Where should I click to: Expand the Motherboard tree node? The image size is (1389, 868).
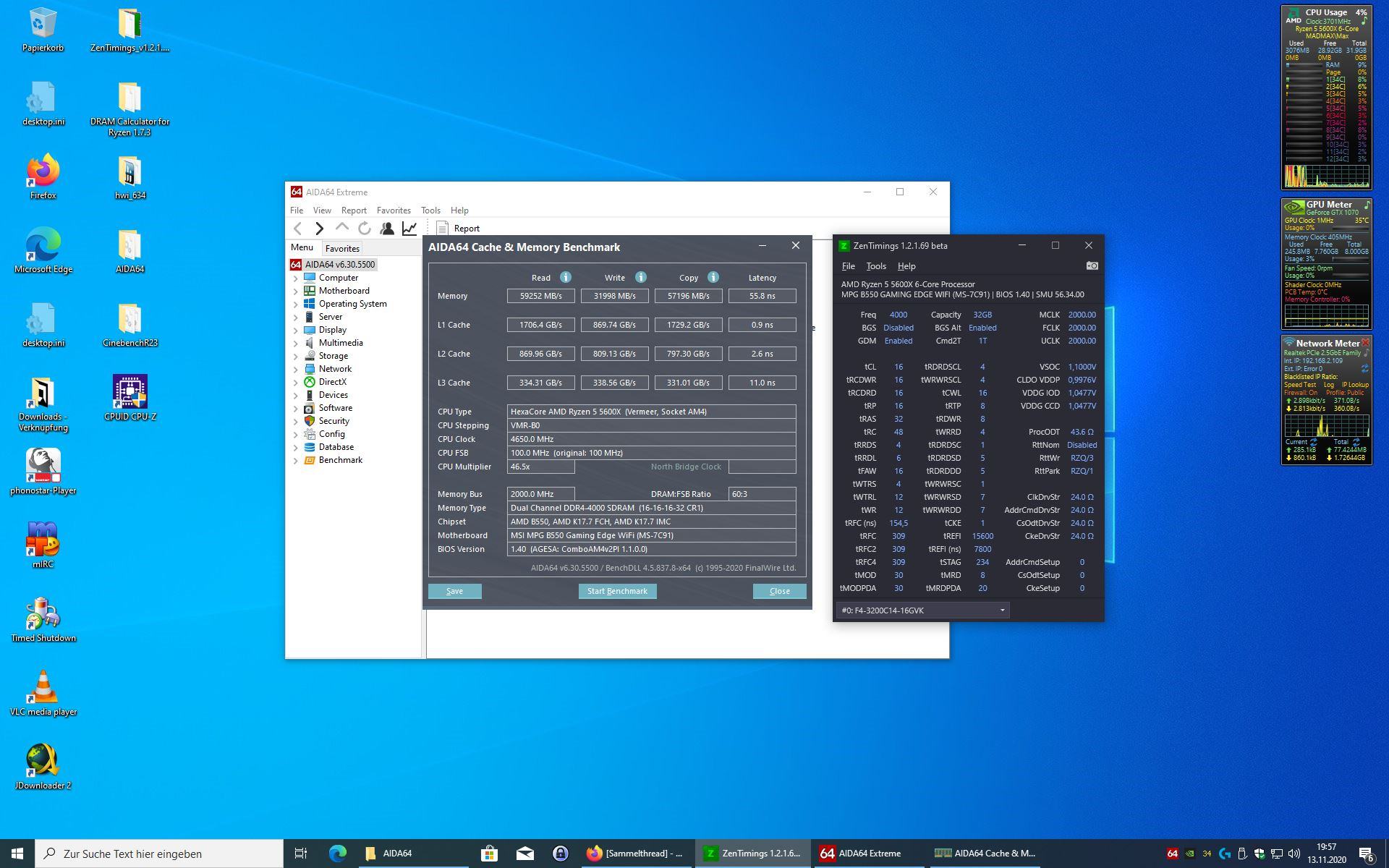click(x=295, y=292)
